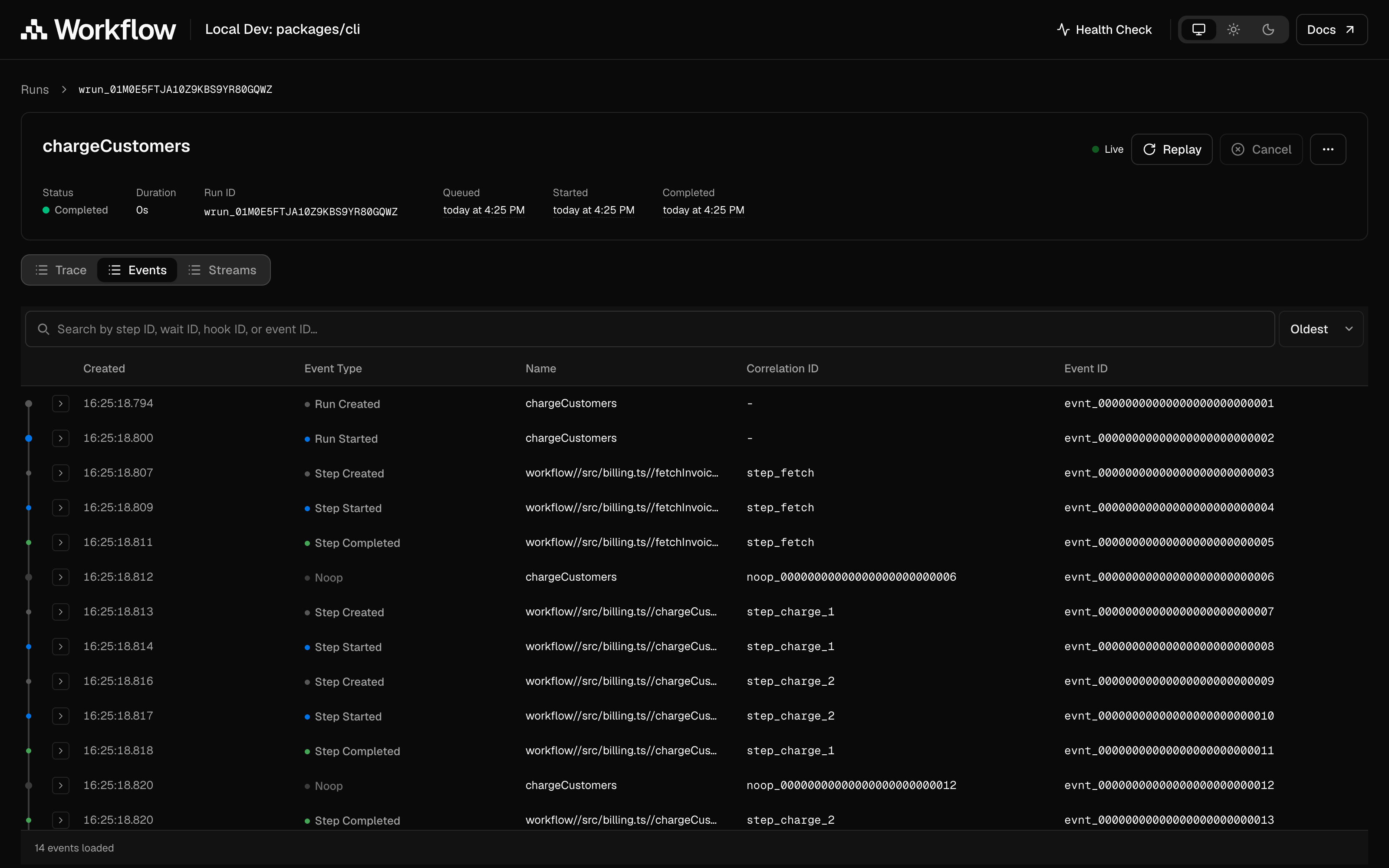Click step_charge_2 in the 16:25:18.816 row
Screen dimensions: 1389x868
click(x=790, y=681)
